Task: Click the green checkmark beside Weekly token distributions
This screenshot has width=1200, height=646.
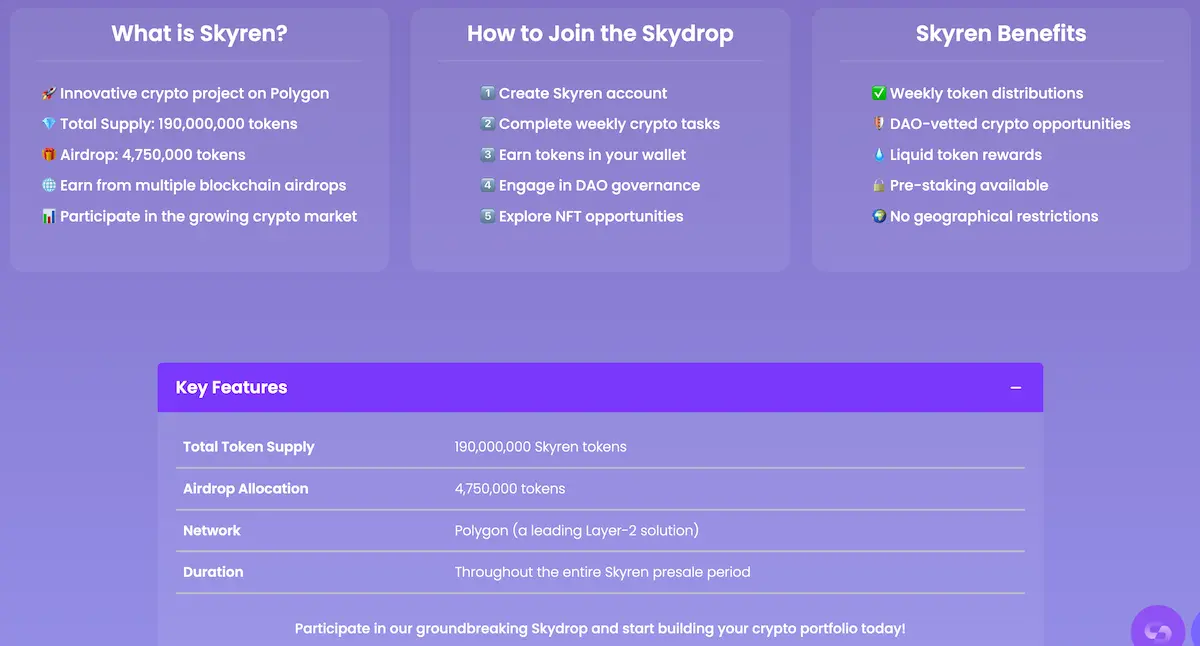Action: 879,93
